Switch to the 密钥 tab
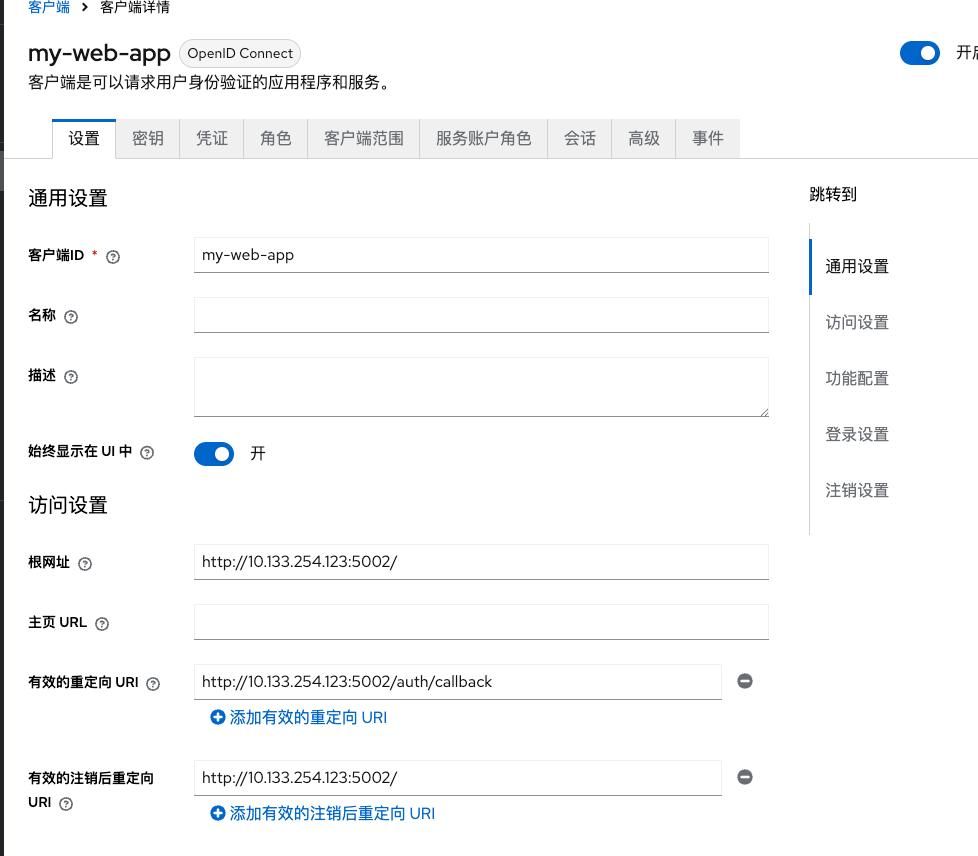Image resolution: width=978 pixels, height=856 pixels. [x=147, y=139]
